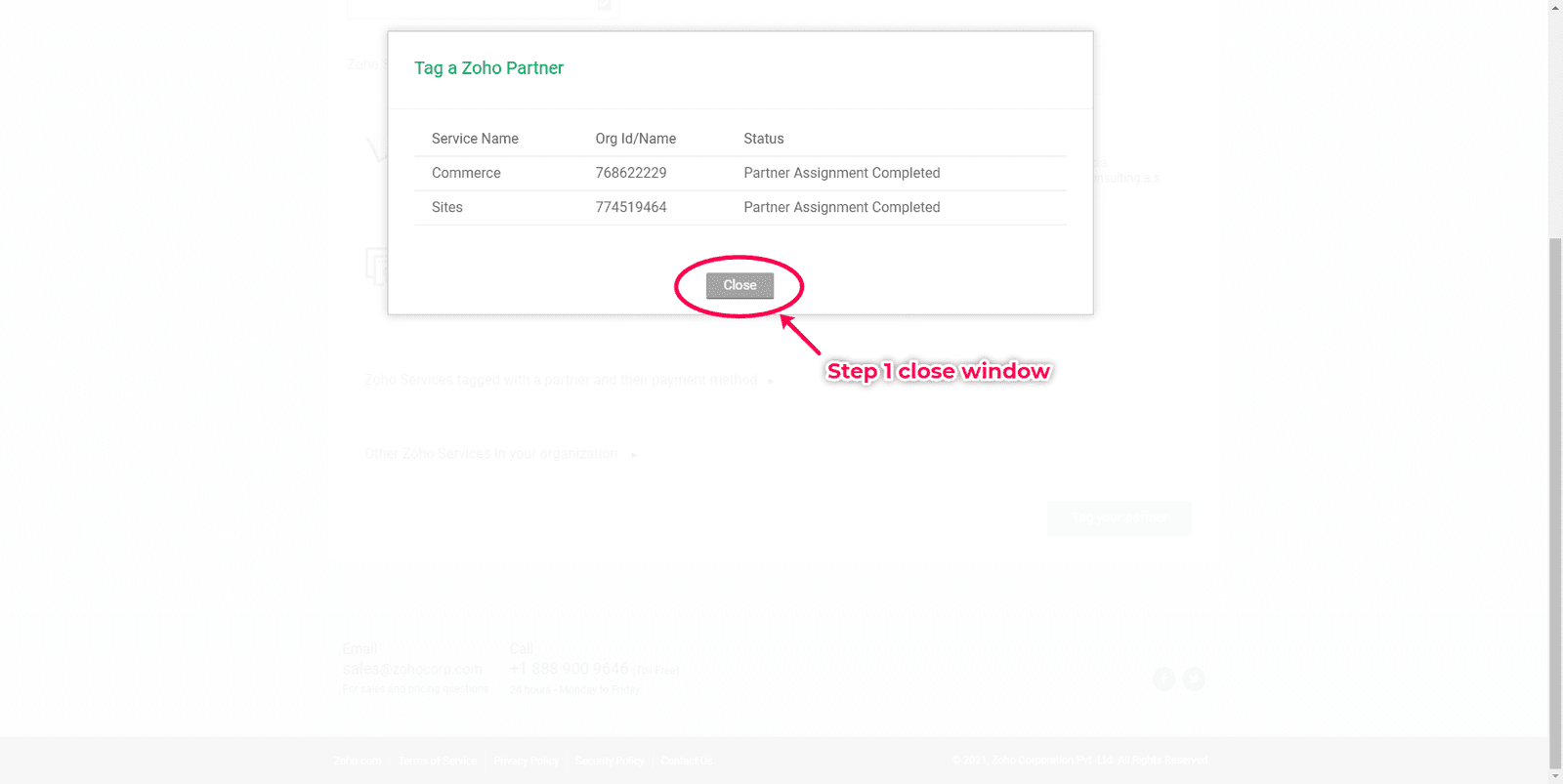Click the page vertical scrollbar thumb
1563x784 pixels.
pyautogui.click(x=1555, y=503)
